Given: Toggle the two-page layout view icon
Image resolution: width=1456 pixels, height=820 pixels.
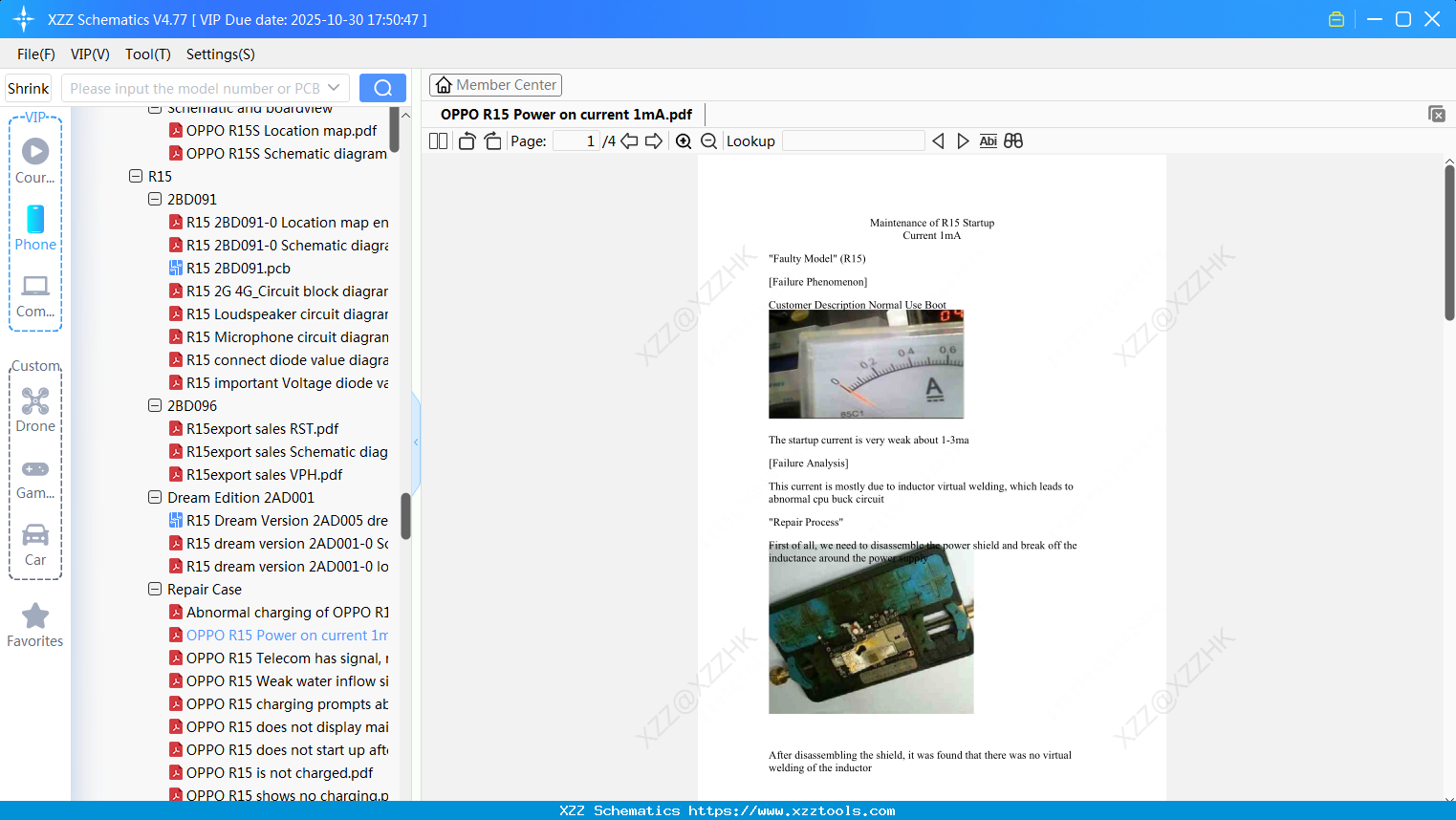Looking at the screenshot, I should tap(439, 141).
